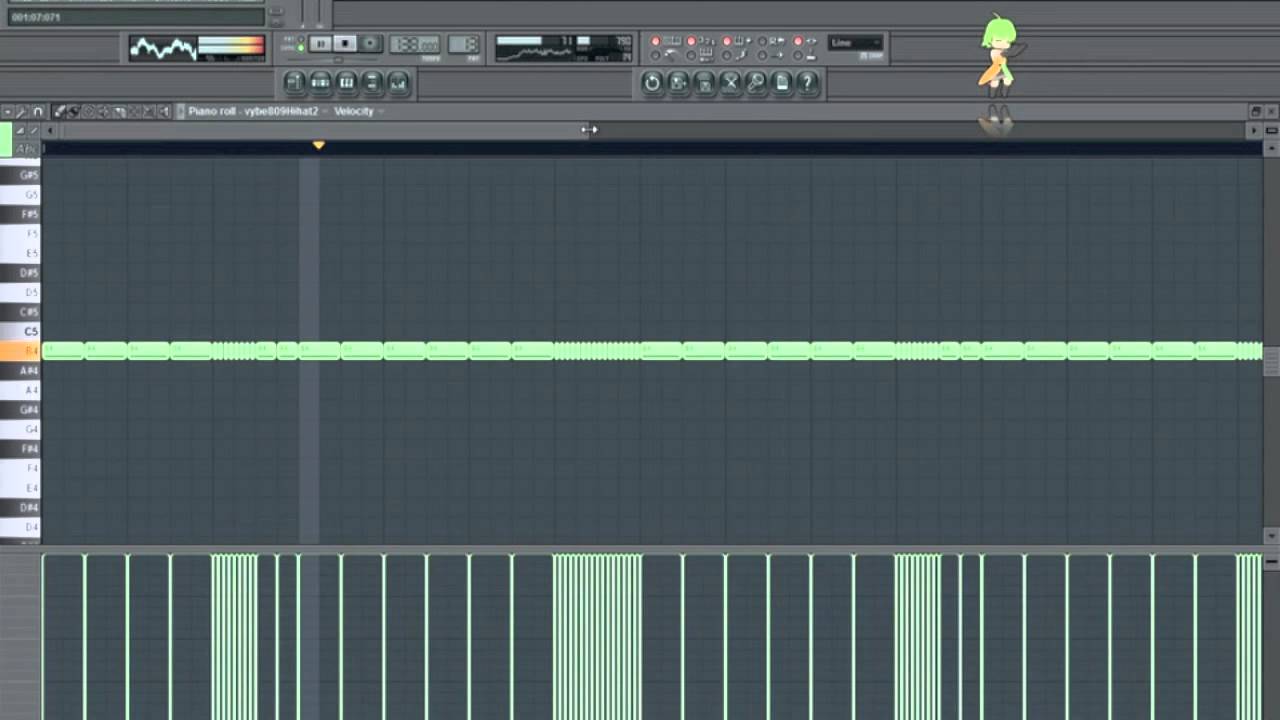The height and width of the screenshot is (720, 1280).
Task: Click the pattern number selector
Action: point(463,44)
